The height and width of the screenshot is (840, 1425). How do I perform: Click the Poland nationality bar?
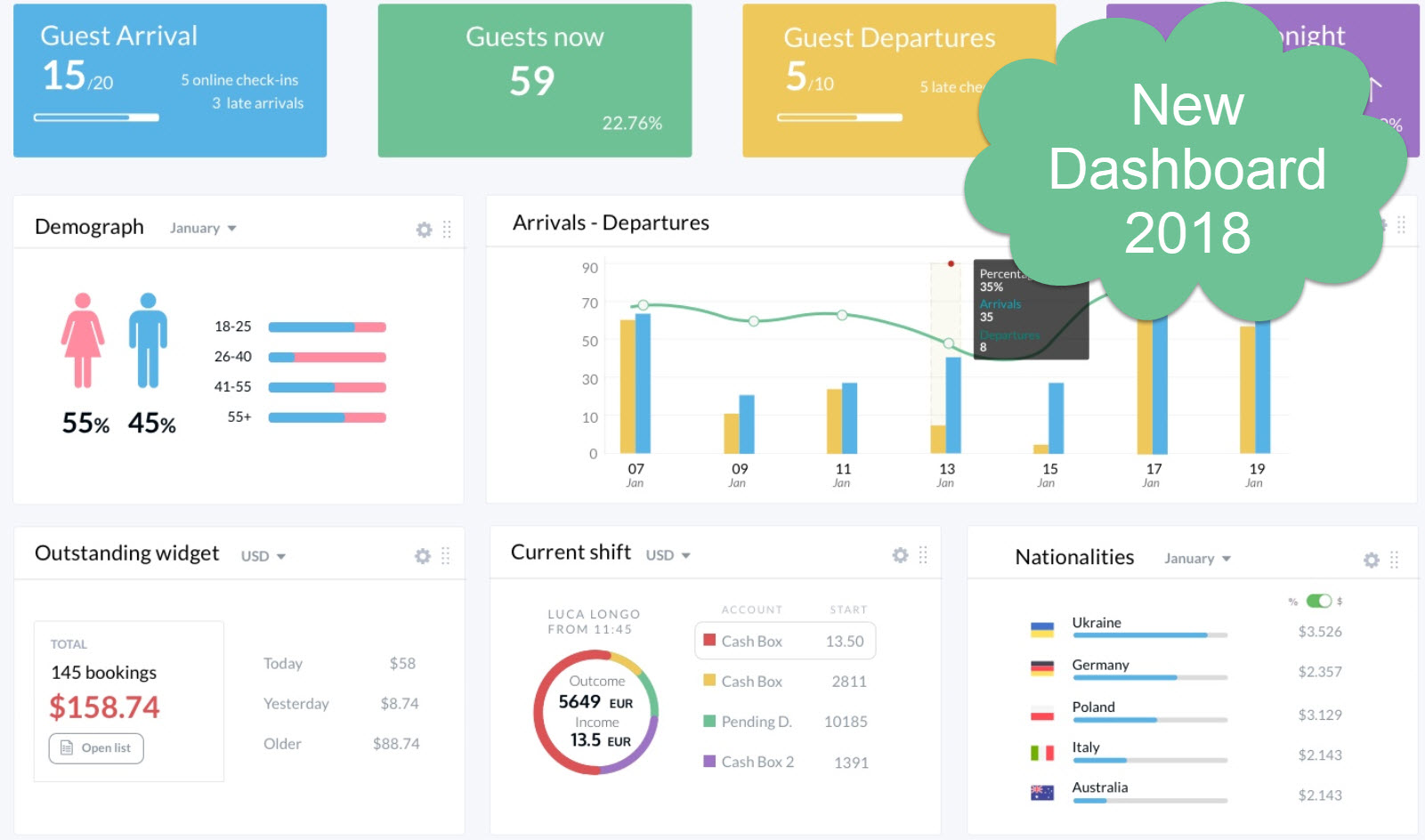[1150, 720]
